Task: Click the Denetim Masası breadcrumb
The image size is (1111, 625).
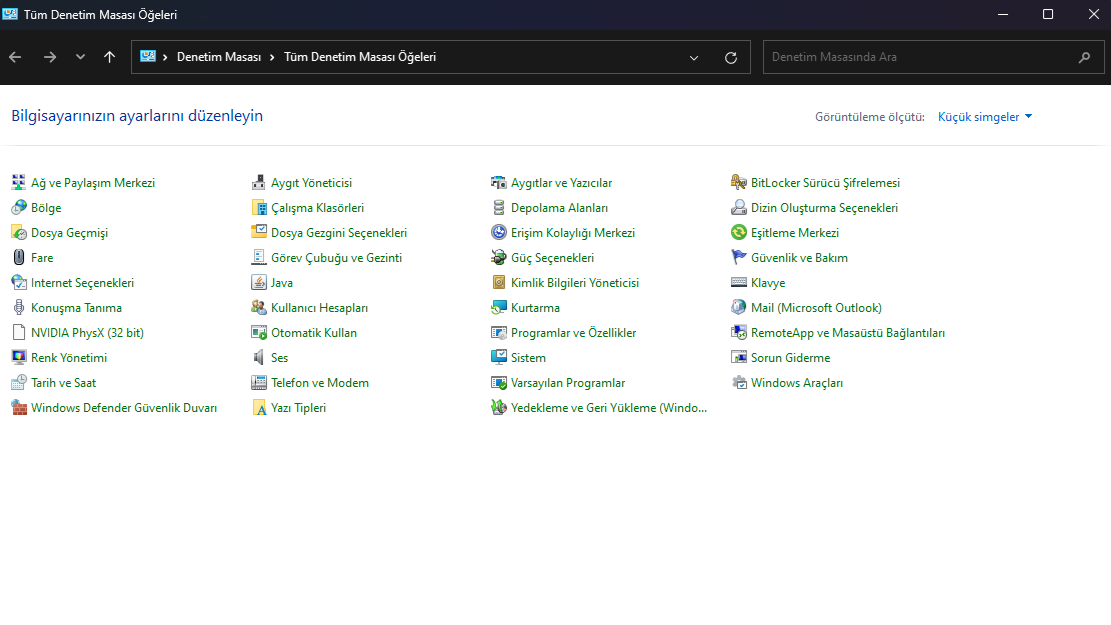Action: 218,58
